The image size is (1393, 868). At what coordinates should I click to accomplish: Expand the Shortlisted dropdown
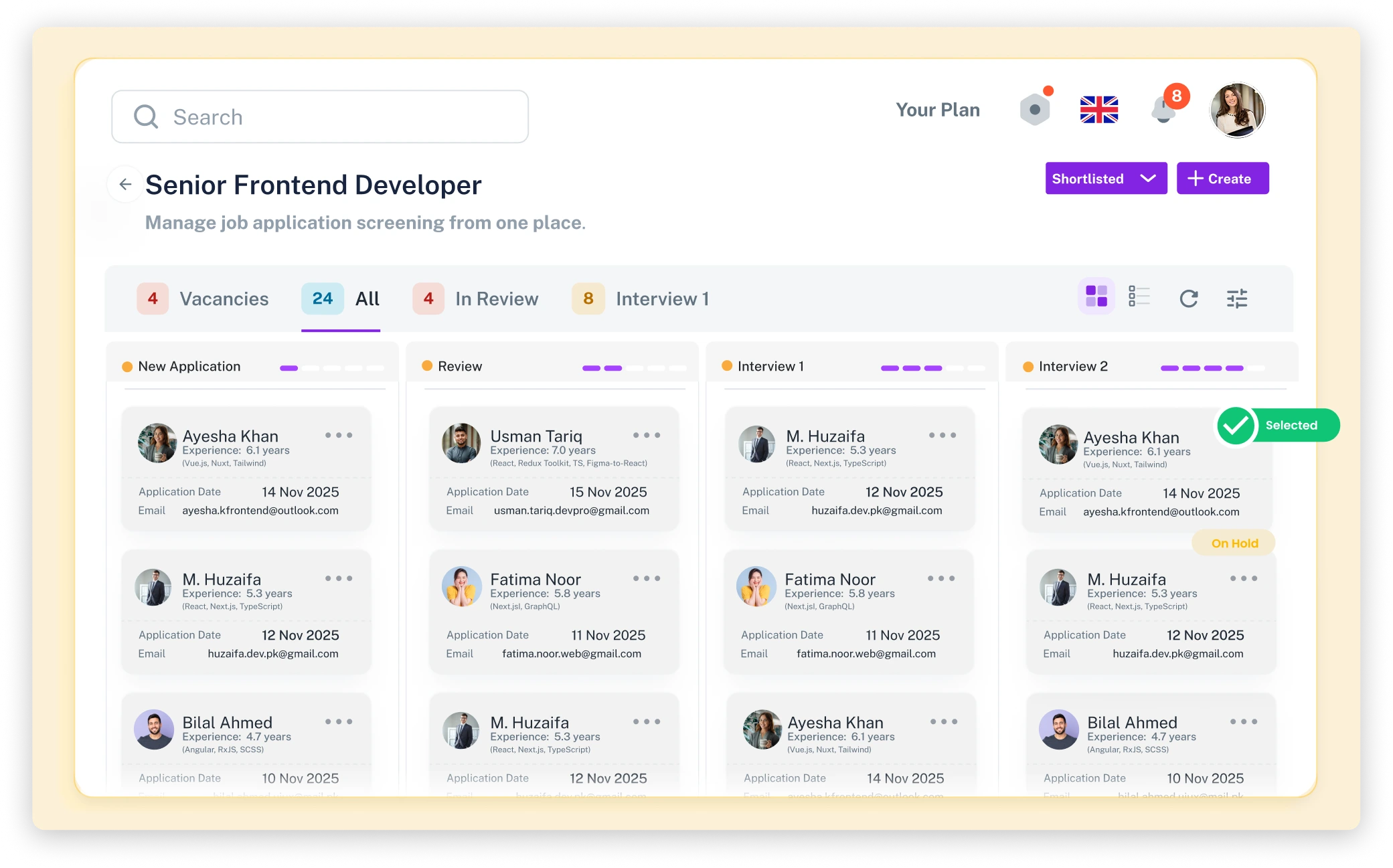click(x=1106, y=179)
